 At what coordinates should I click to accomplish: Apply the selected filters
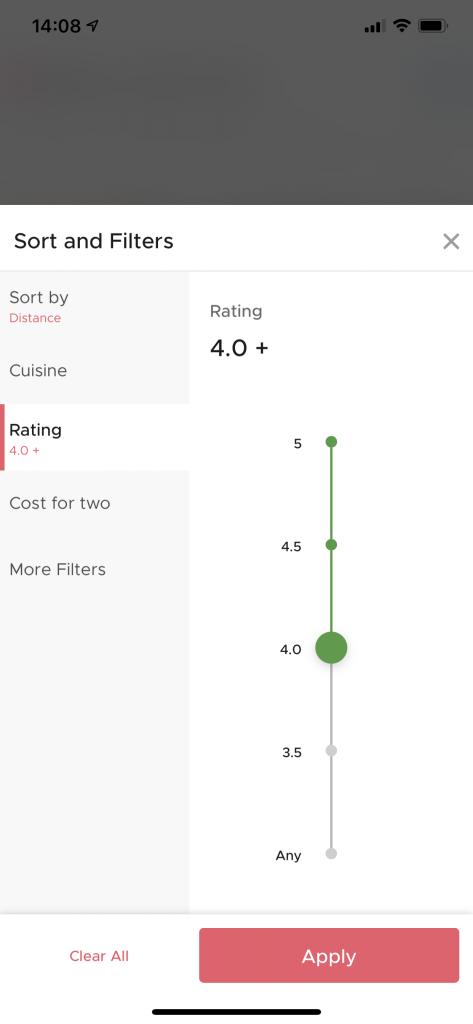[x=329, y=955]
